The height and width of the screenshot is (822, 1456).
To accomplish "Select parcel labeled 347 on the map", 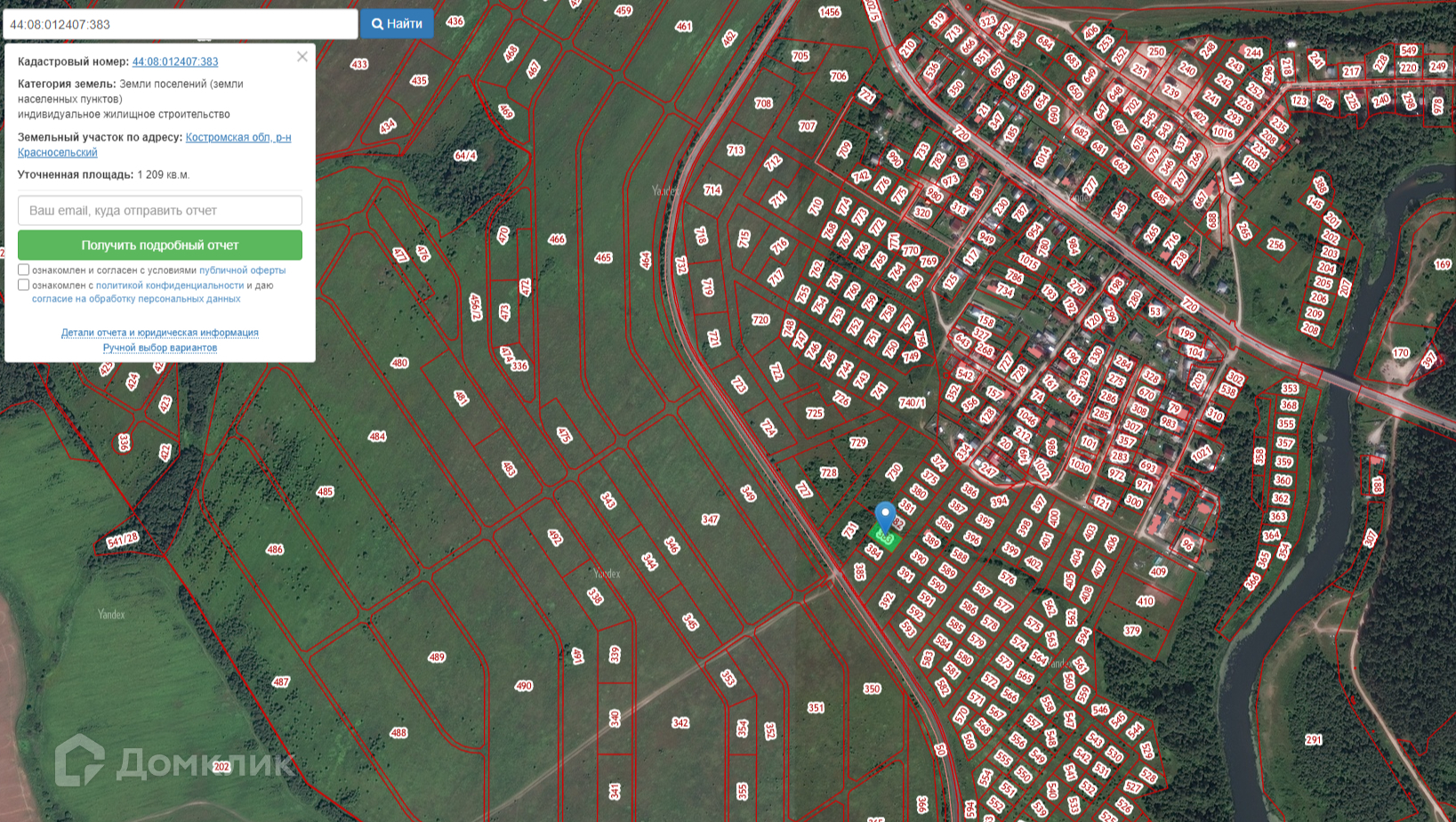I will click(710, 520).
